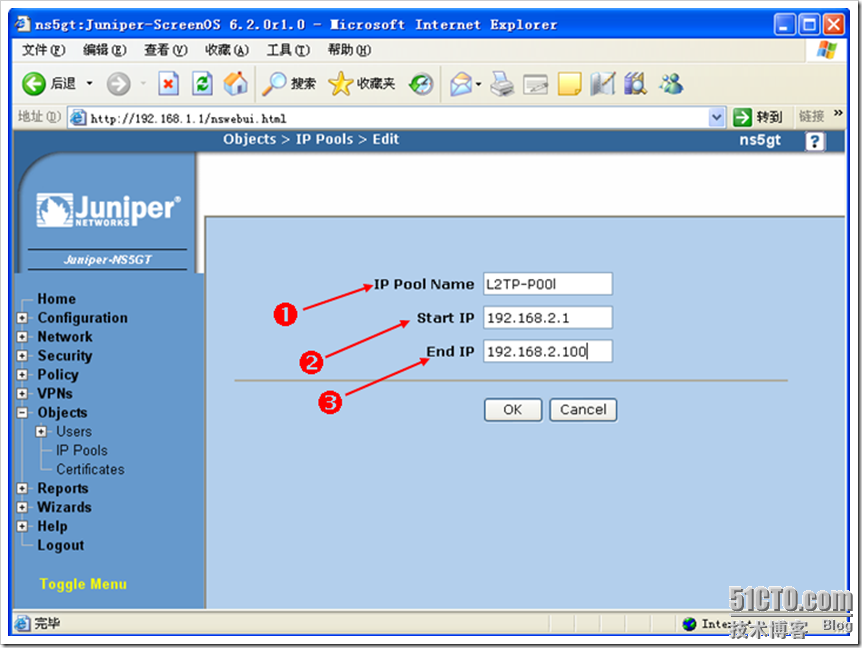
Task: Open the 帮助(H) menu
Action: [349, 50]
